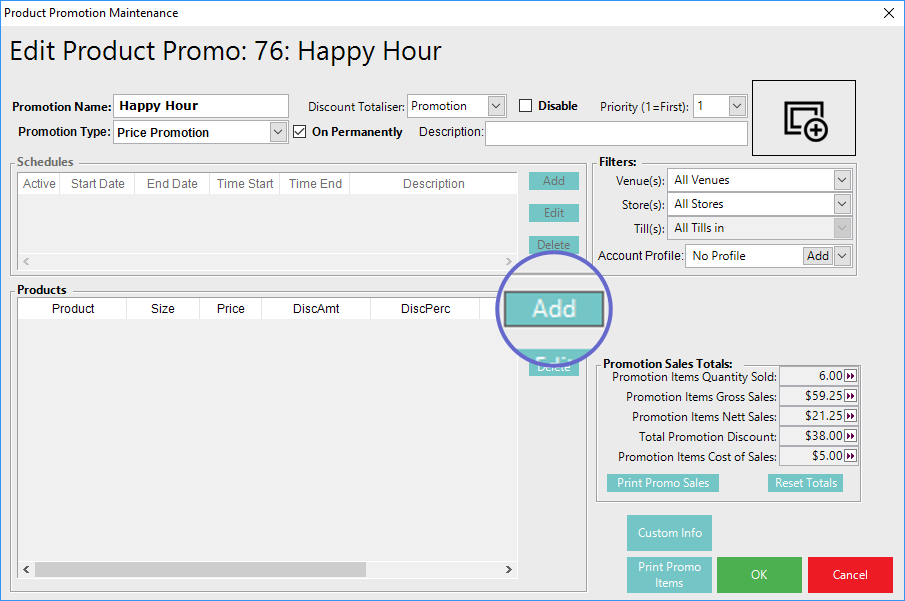This screenshot has height=601, width=905.
Task: Click arrow icon beside Promotion Items Cost of Sales
Action: tap(851, 456)
